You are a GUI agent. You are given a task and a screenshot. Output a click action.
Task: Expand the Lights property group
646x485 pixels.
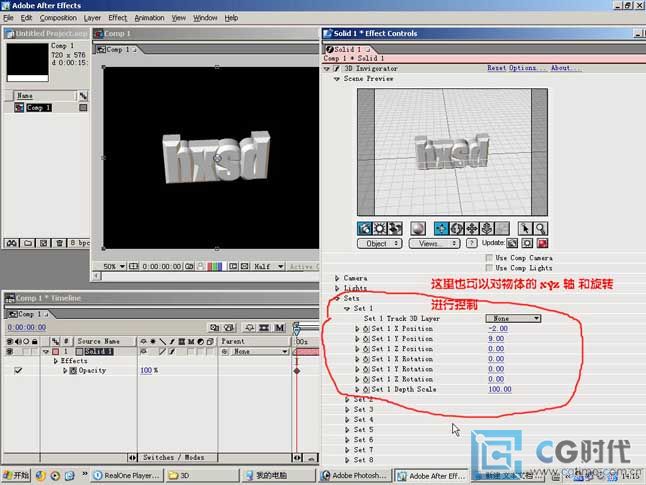coord(337,288)
